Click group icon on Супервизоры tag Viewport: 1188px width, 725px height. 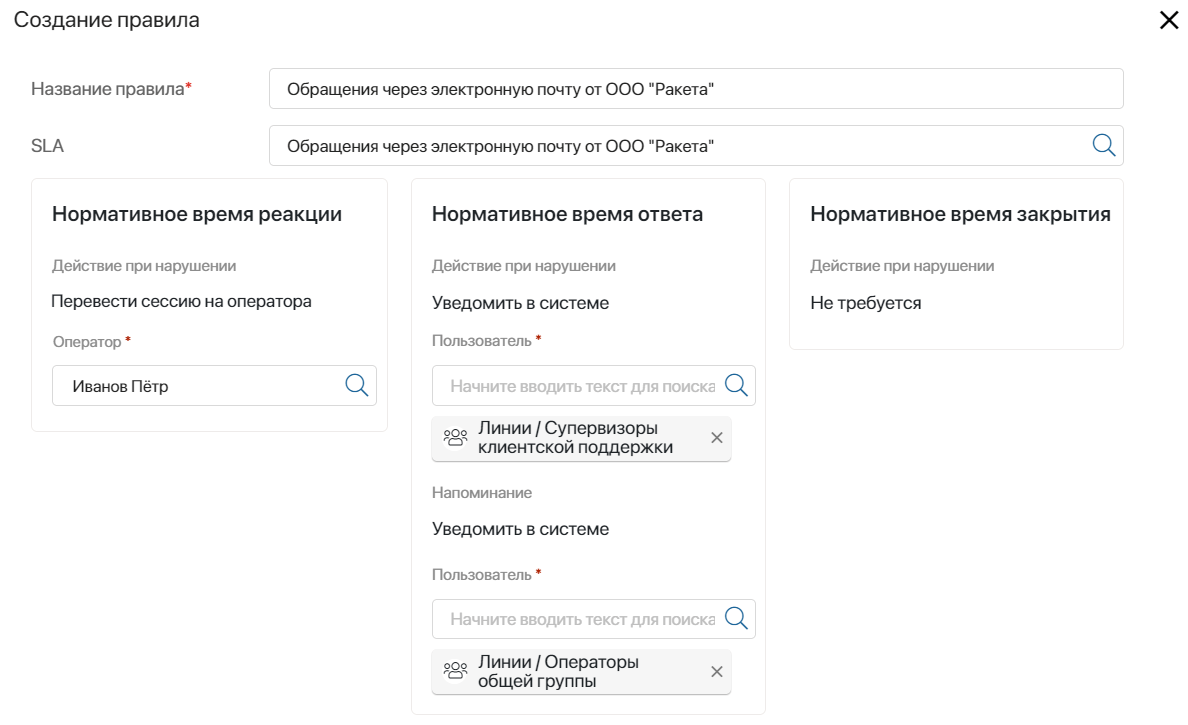pos(455,438)
